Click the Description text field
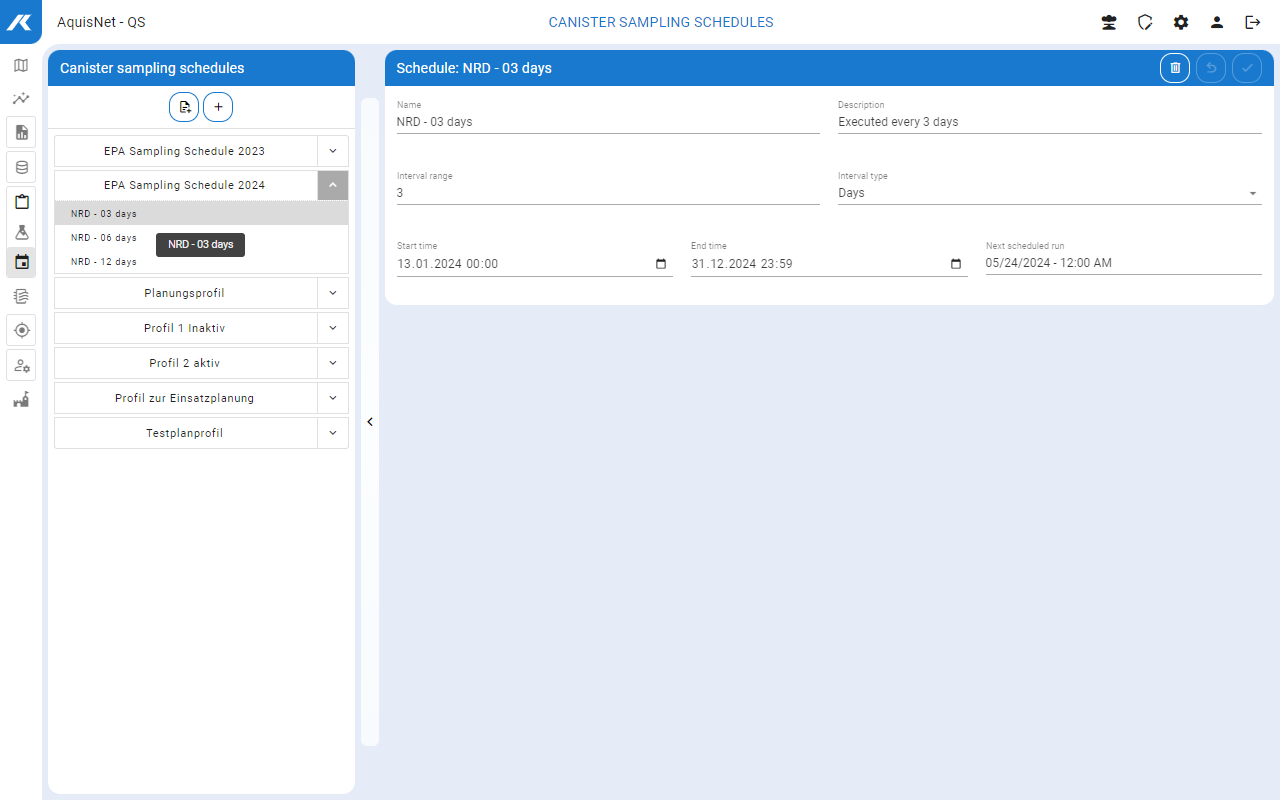 (x=1049, y=122)
